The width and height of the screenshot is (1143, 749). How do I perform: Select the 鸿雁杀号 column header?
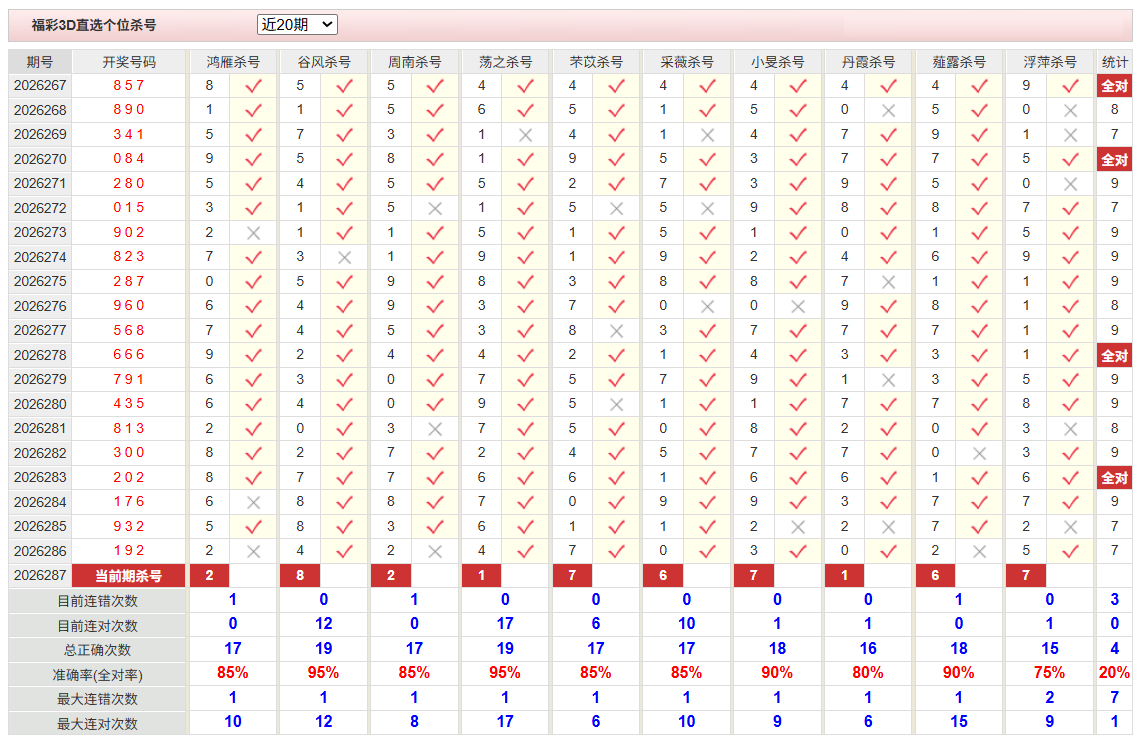[233, 62]
